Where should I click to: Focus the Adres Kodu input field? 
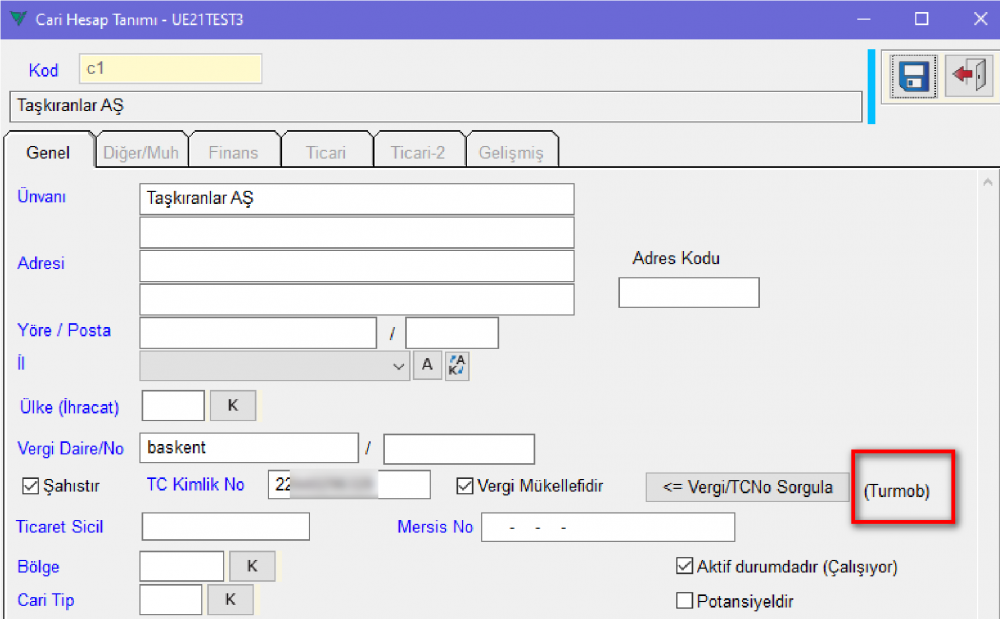(x=688, y=293)
